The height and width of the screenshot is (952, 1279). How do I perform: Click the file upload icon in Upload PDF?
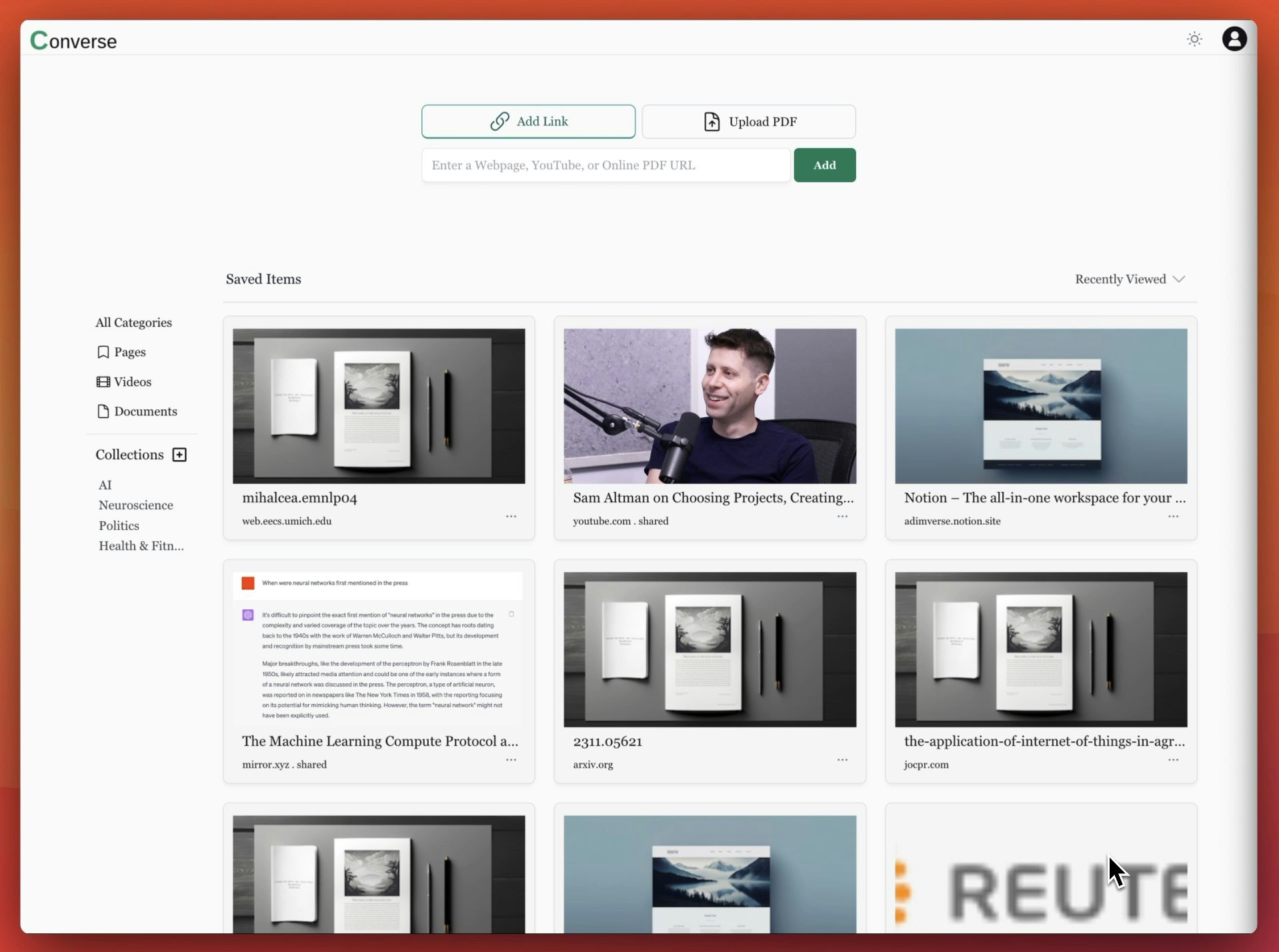[712, 121]
